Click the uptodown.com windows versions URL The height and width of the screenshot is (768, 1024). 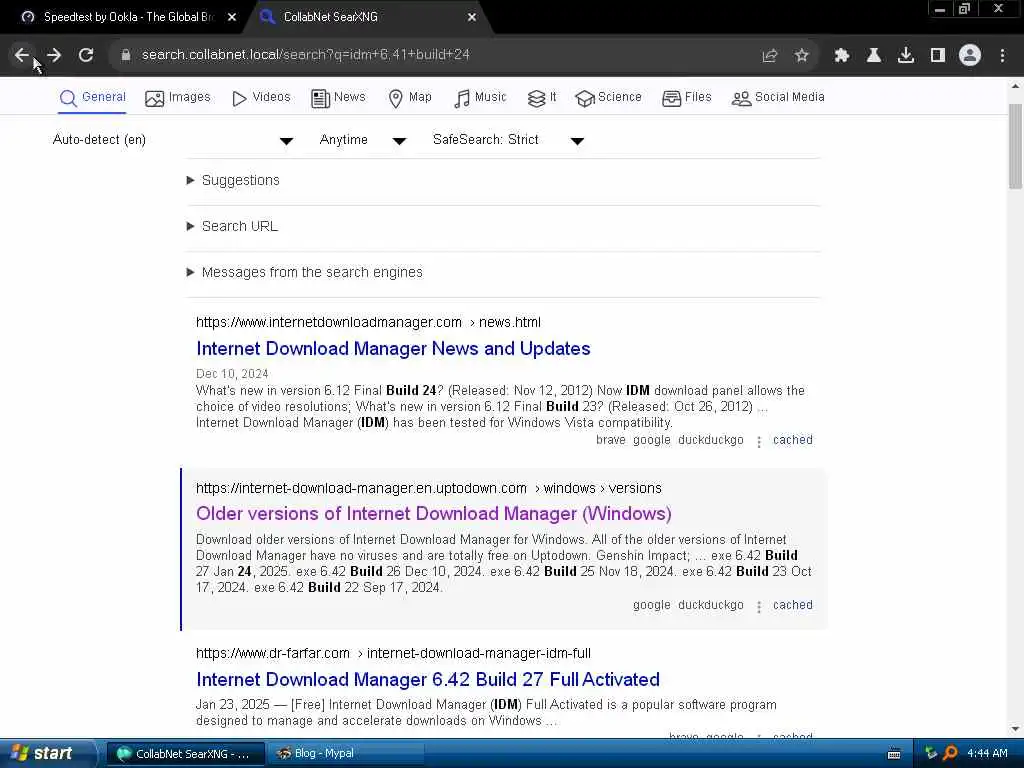[x=428, y=488]
